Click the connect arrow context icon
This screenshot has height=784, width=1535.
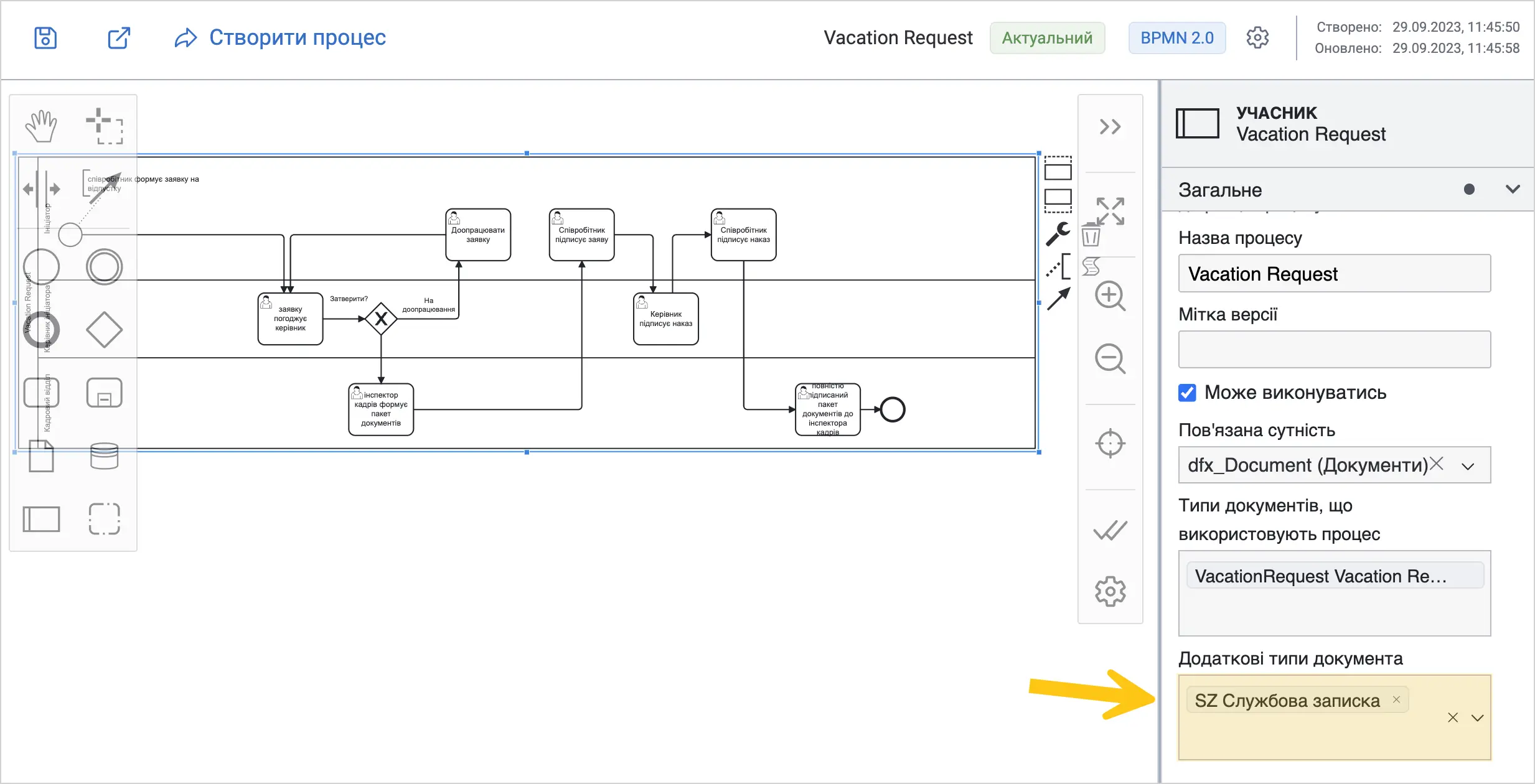(1058, 299)
